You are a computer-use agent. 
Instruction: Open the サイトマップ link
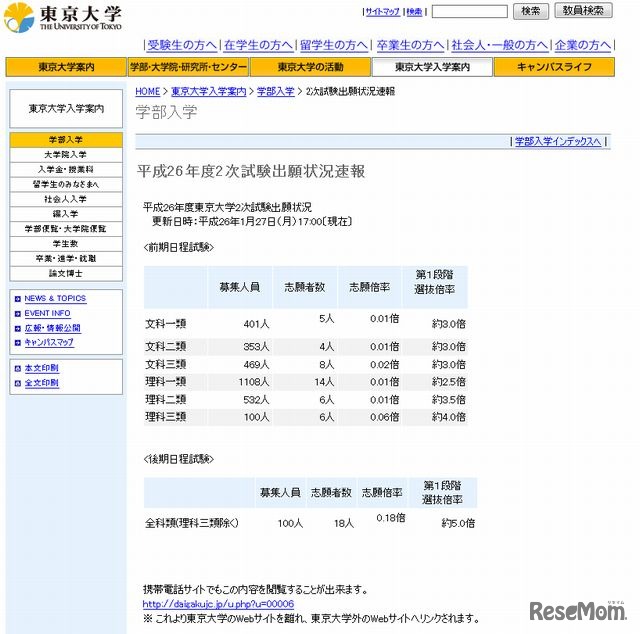tap(382, 12)
